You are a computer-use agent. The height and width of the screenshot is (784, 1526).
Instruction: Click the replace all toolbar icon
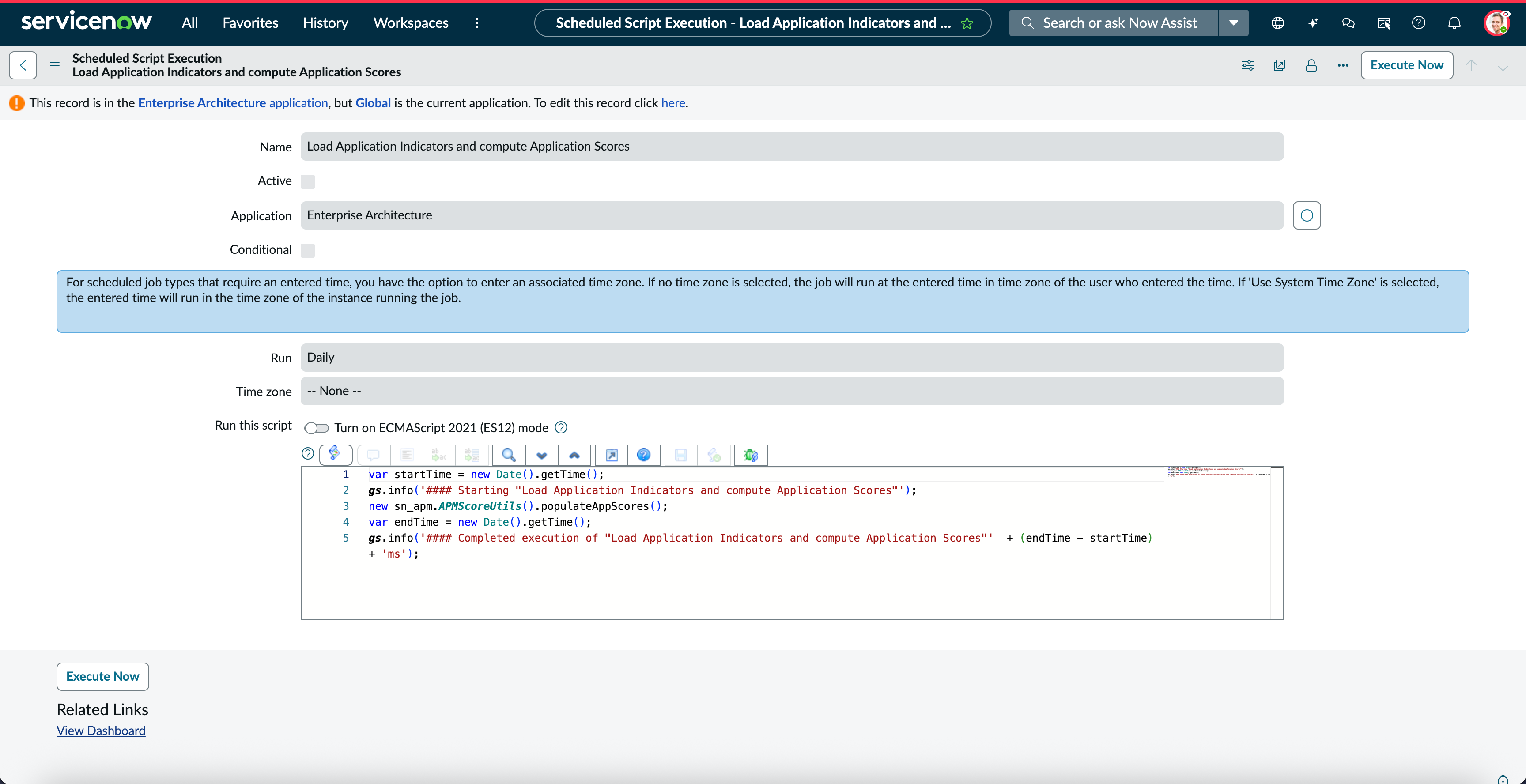click(472, 455)
